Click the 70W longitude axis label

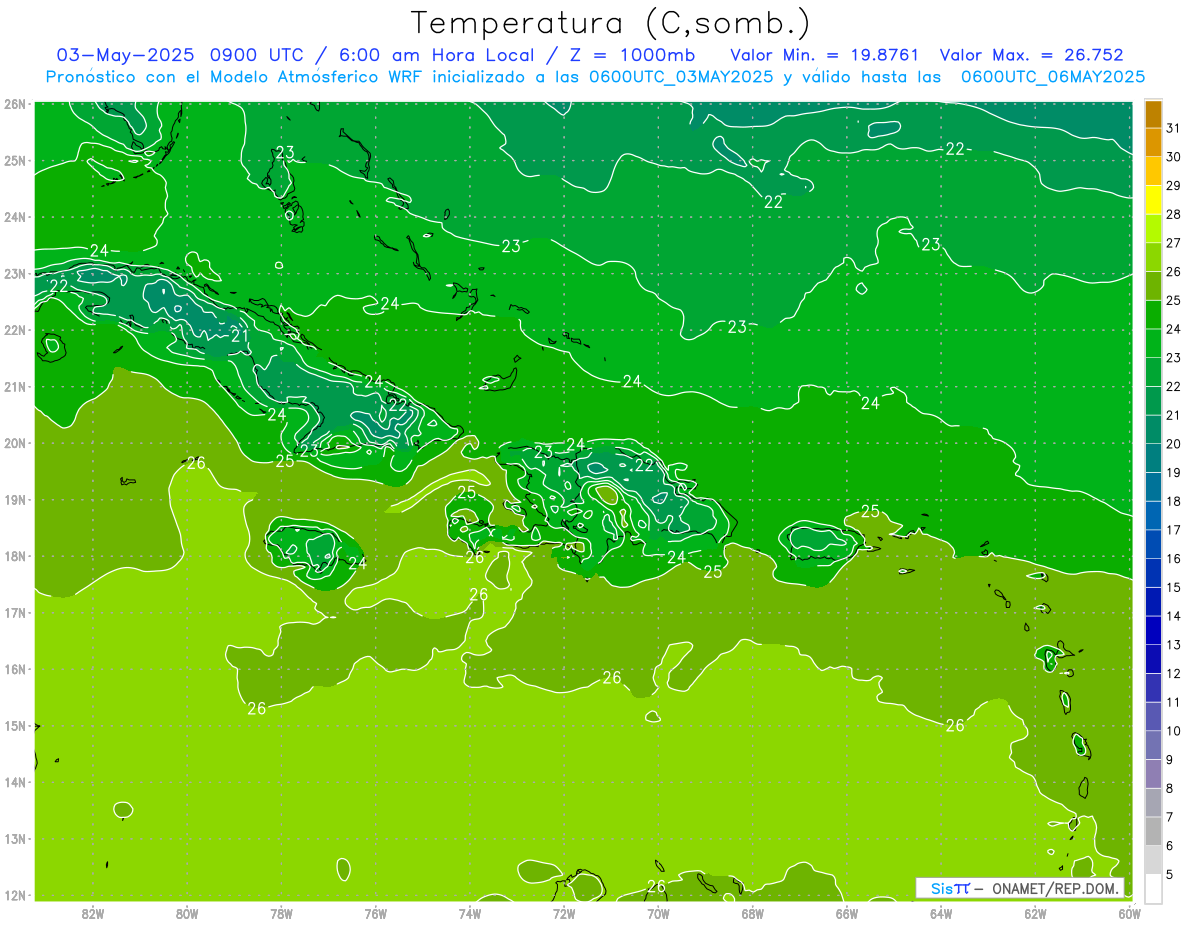point(658,912)
